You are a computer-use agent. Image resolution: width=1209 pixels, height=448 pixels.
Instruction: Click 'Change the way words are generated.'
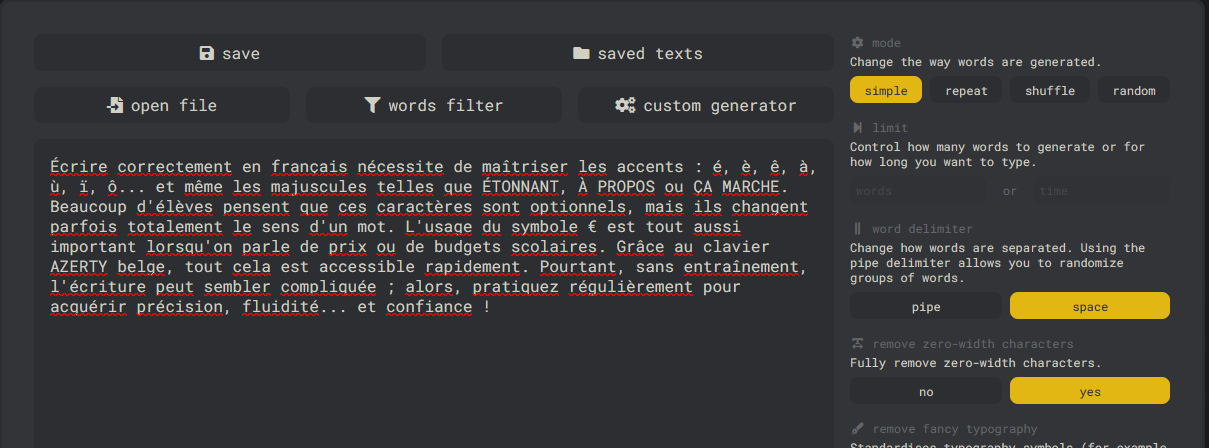click(x=975, y=62)
